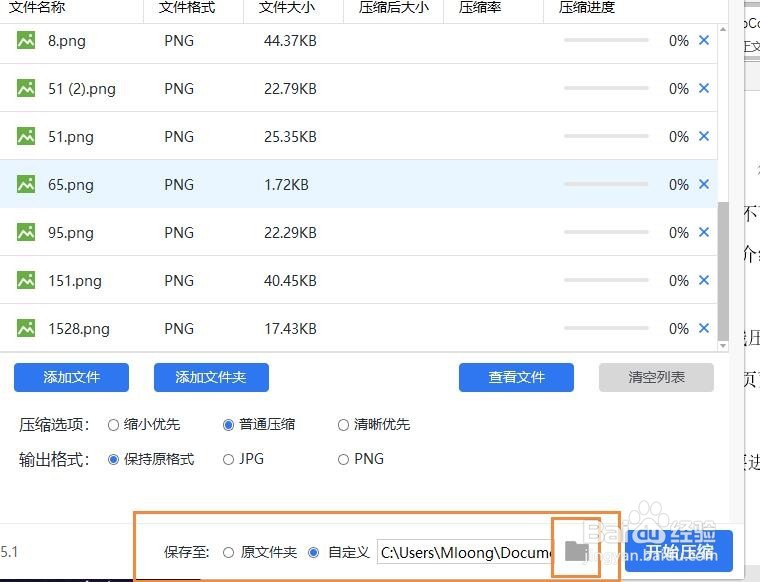Start compression with 开始压缩 button
This screenshot has width=760, height=582.
click(x=679, y=551)
